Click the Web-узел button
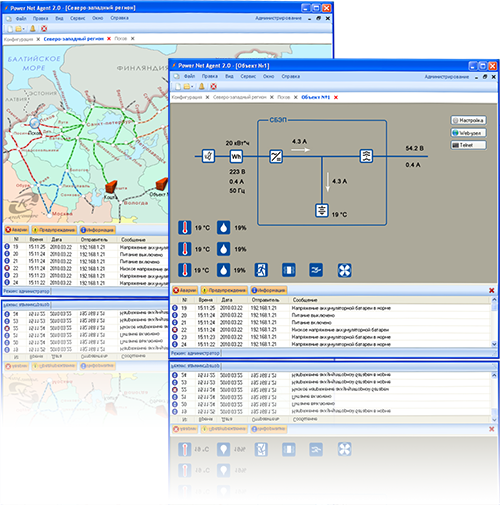 pyautogui.click(x=468, y=133)
